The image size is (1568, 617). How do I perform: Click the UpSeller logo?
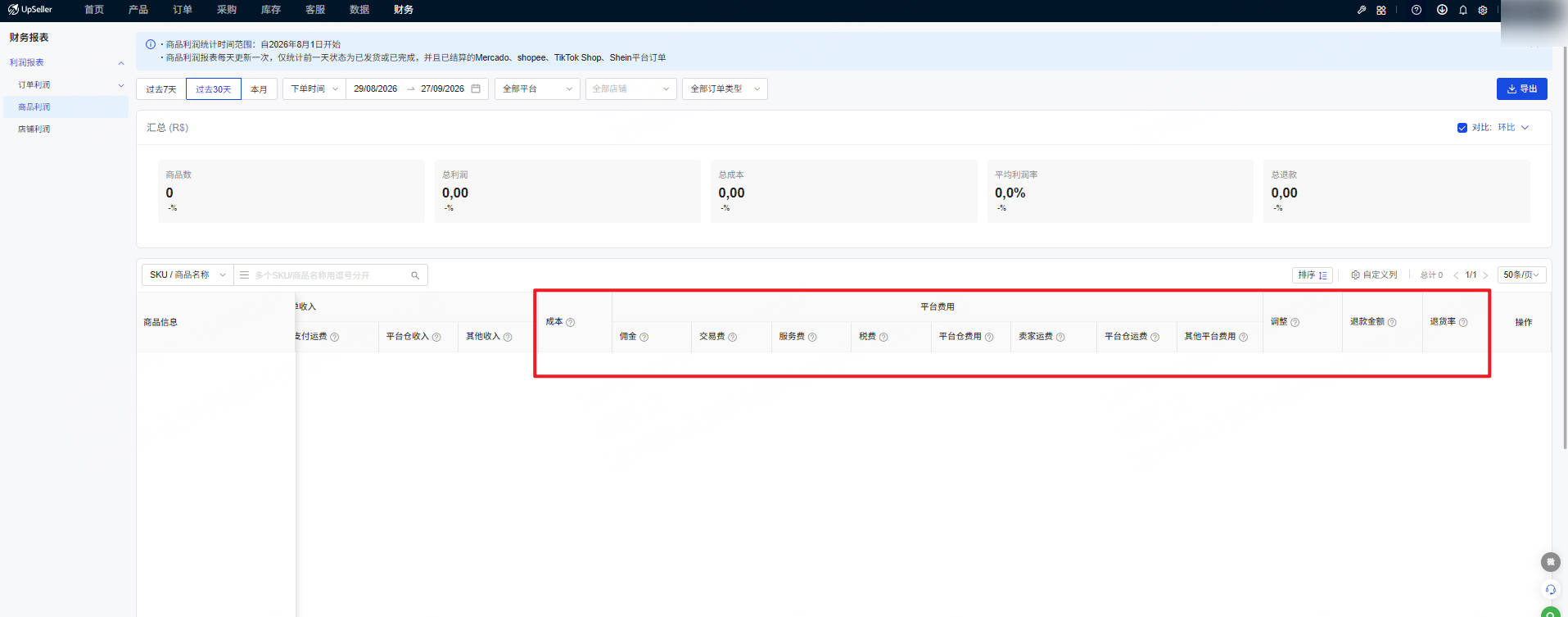pos(30,10)
